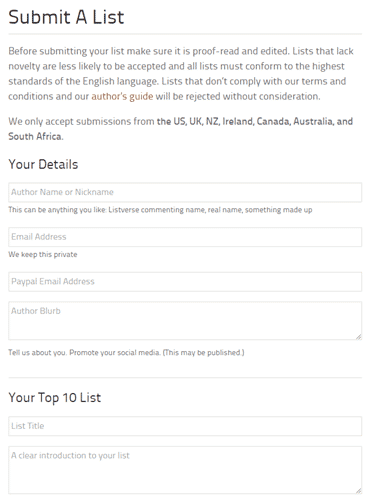
Task: Click the Author Name or Nickname field
Action: pyautogui.click(x=185, y=192)
